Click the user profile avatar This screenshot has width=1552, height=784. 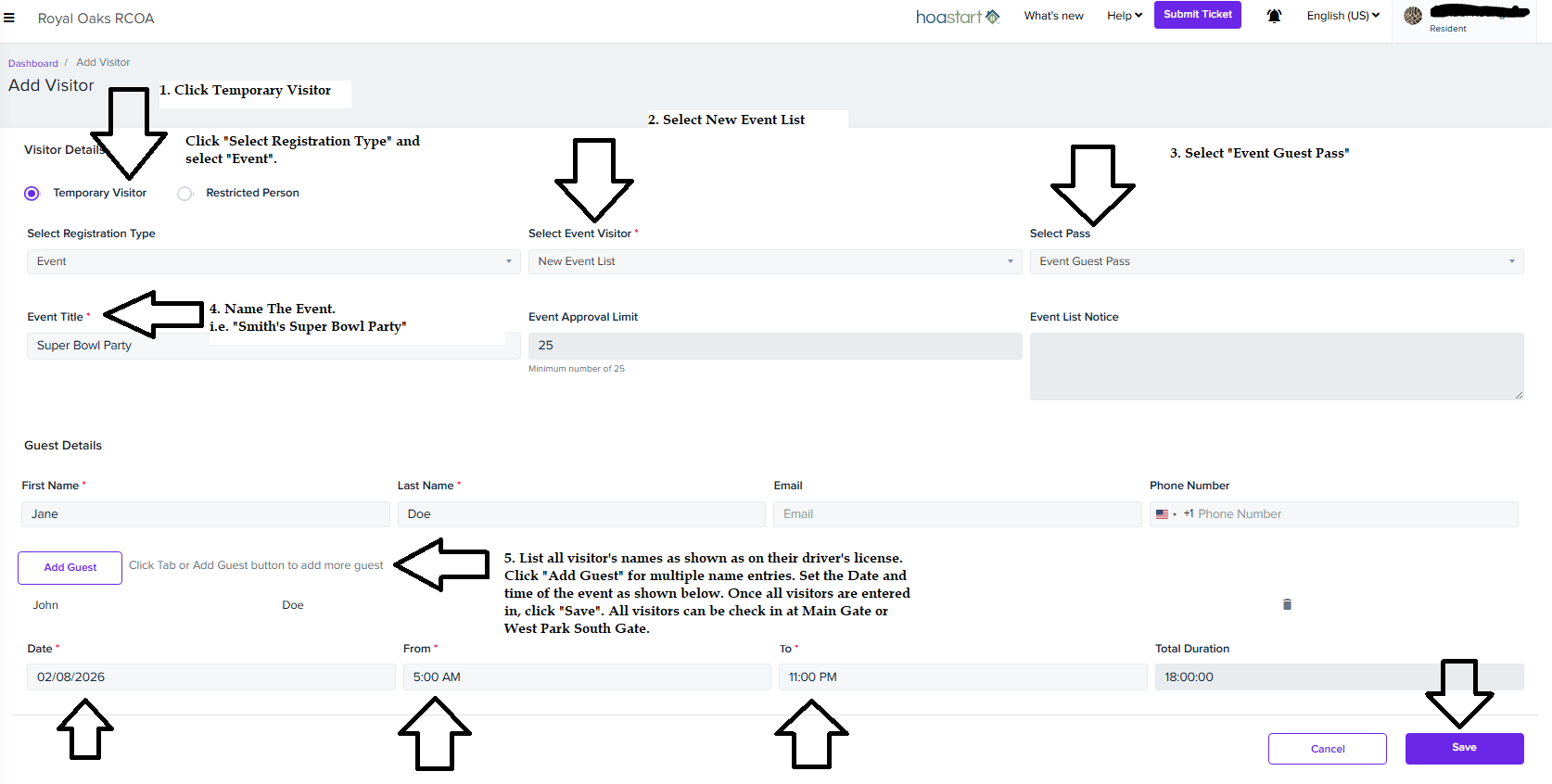tap(1413, 16)
